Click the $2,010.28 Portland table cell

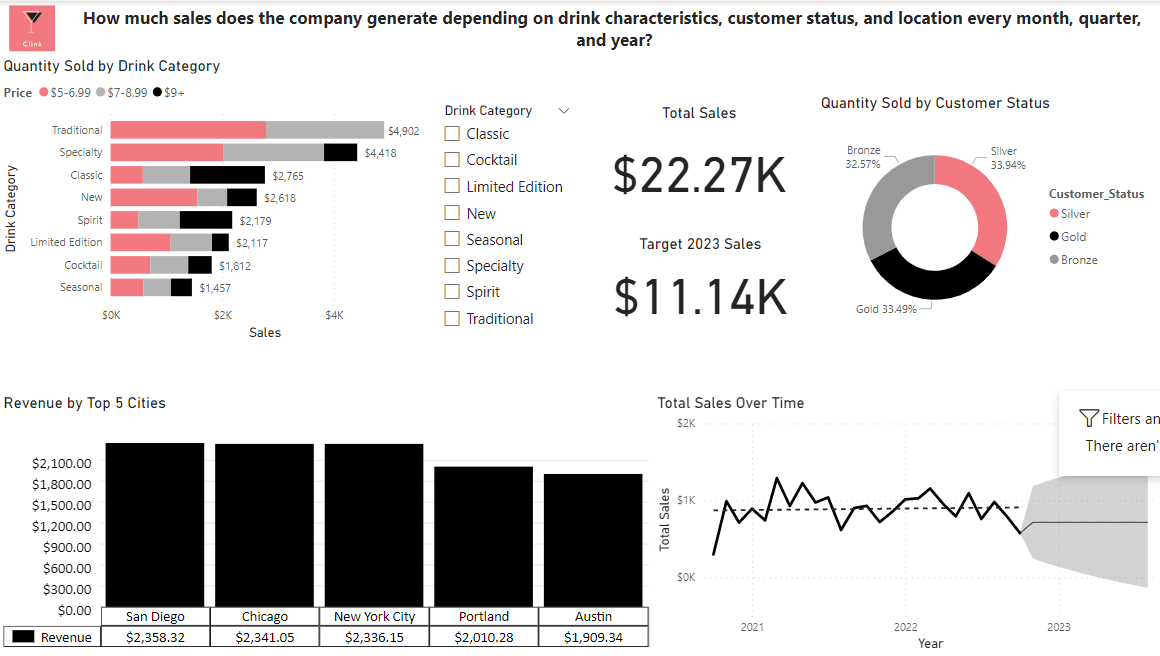coord(484,637)
